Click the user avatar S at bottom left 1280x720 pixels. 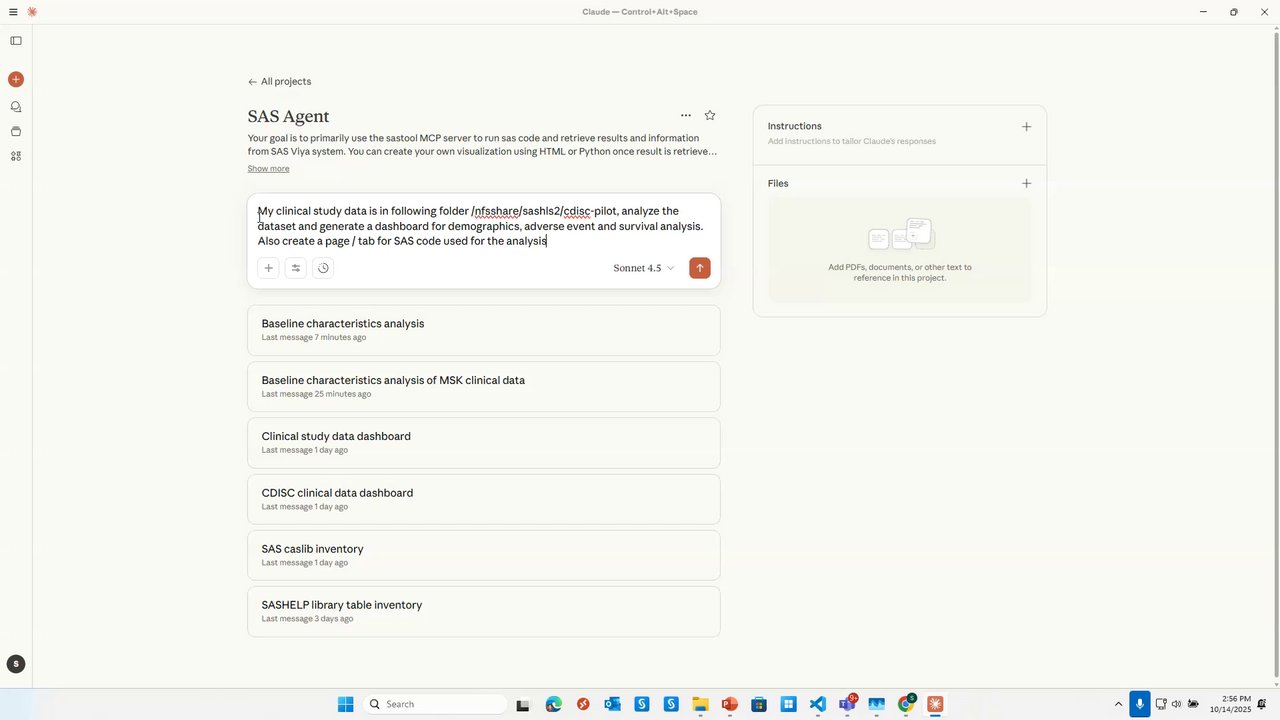[16, 664]
